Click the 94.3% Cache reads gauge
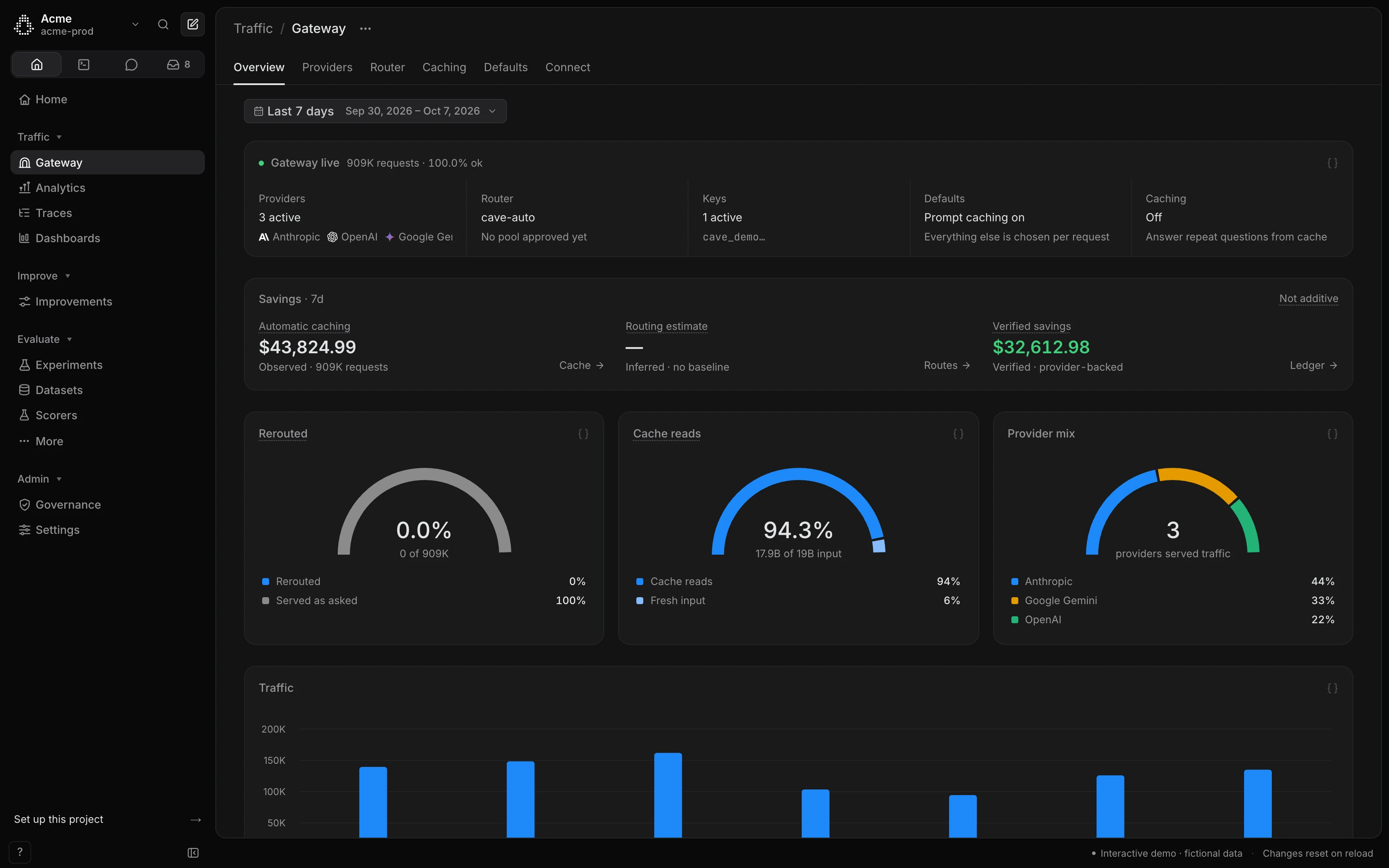The width and height of the screenshot is (1389, 868). coord(798,511)
